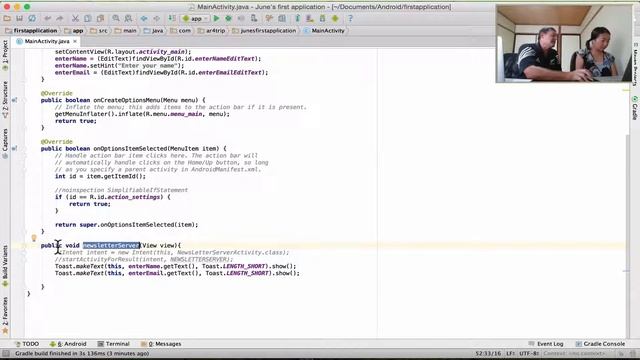Select src folder in breadcrumb bar

point(99,31)
